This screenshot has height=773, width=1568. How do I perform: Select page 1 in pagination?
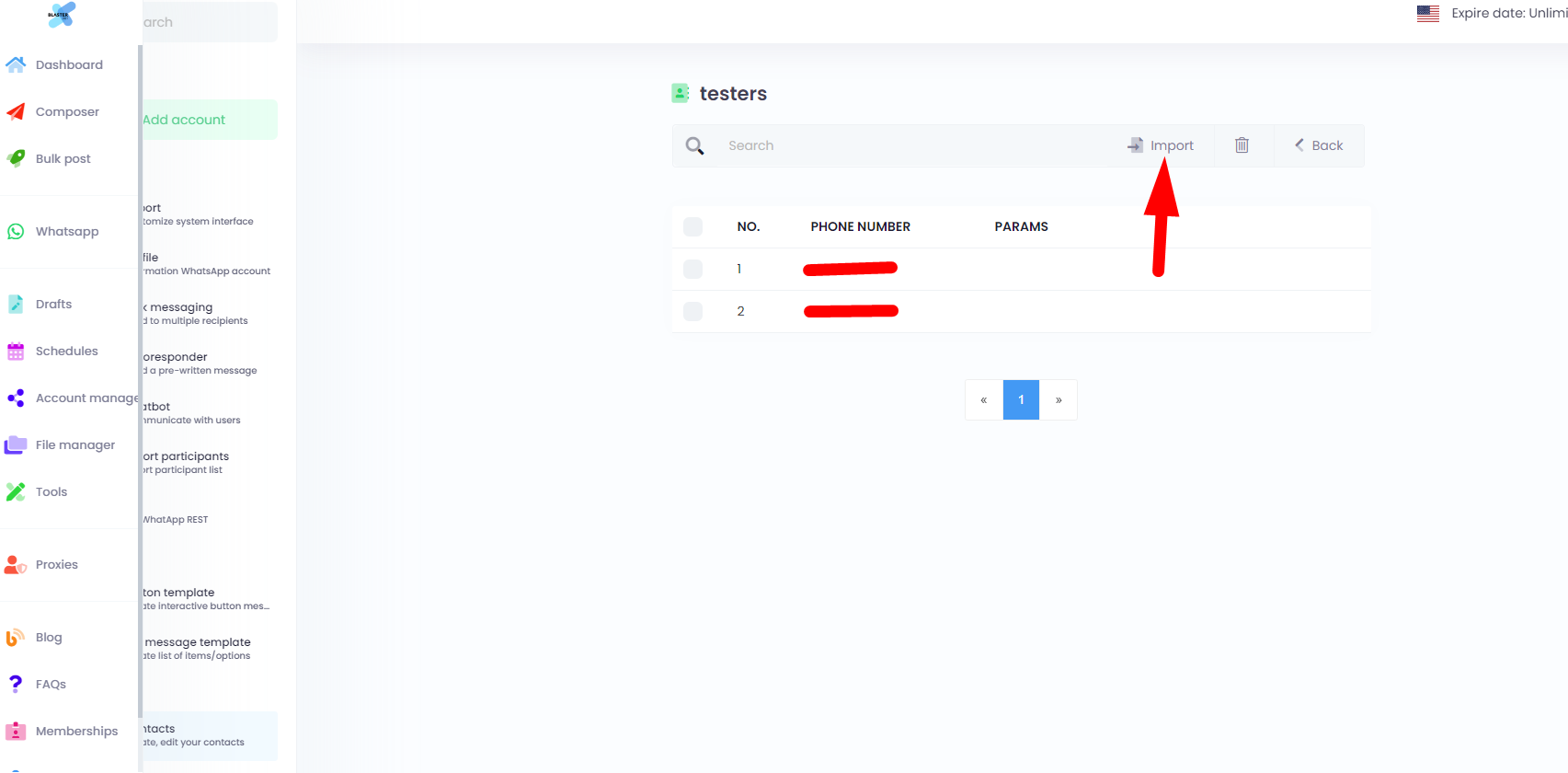pyautogui.click(x=1021, y=400)
